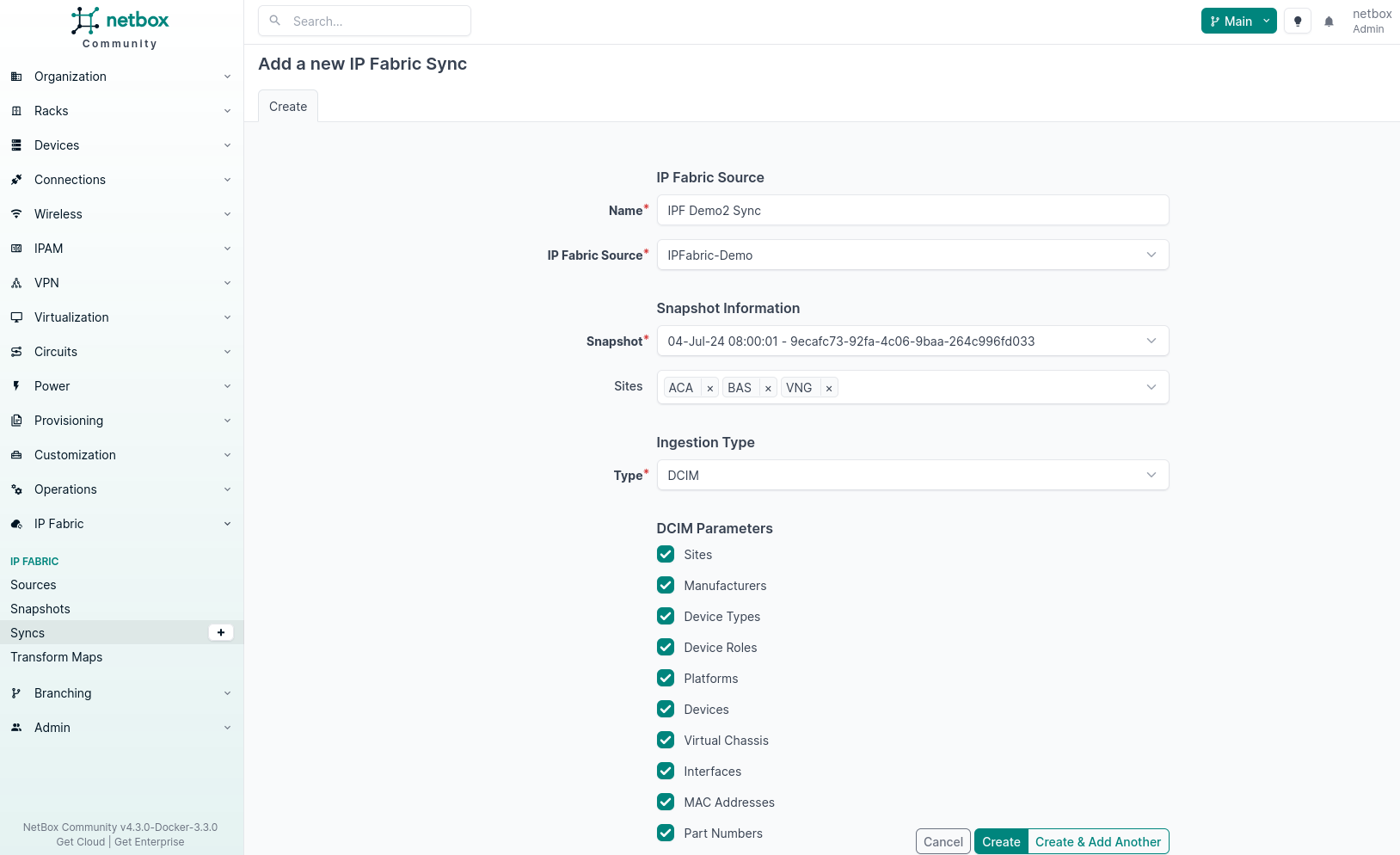Focus the Search input field
The image size is (1400, 855).
point(365,21)
